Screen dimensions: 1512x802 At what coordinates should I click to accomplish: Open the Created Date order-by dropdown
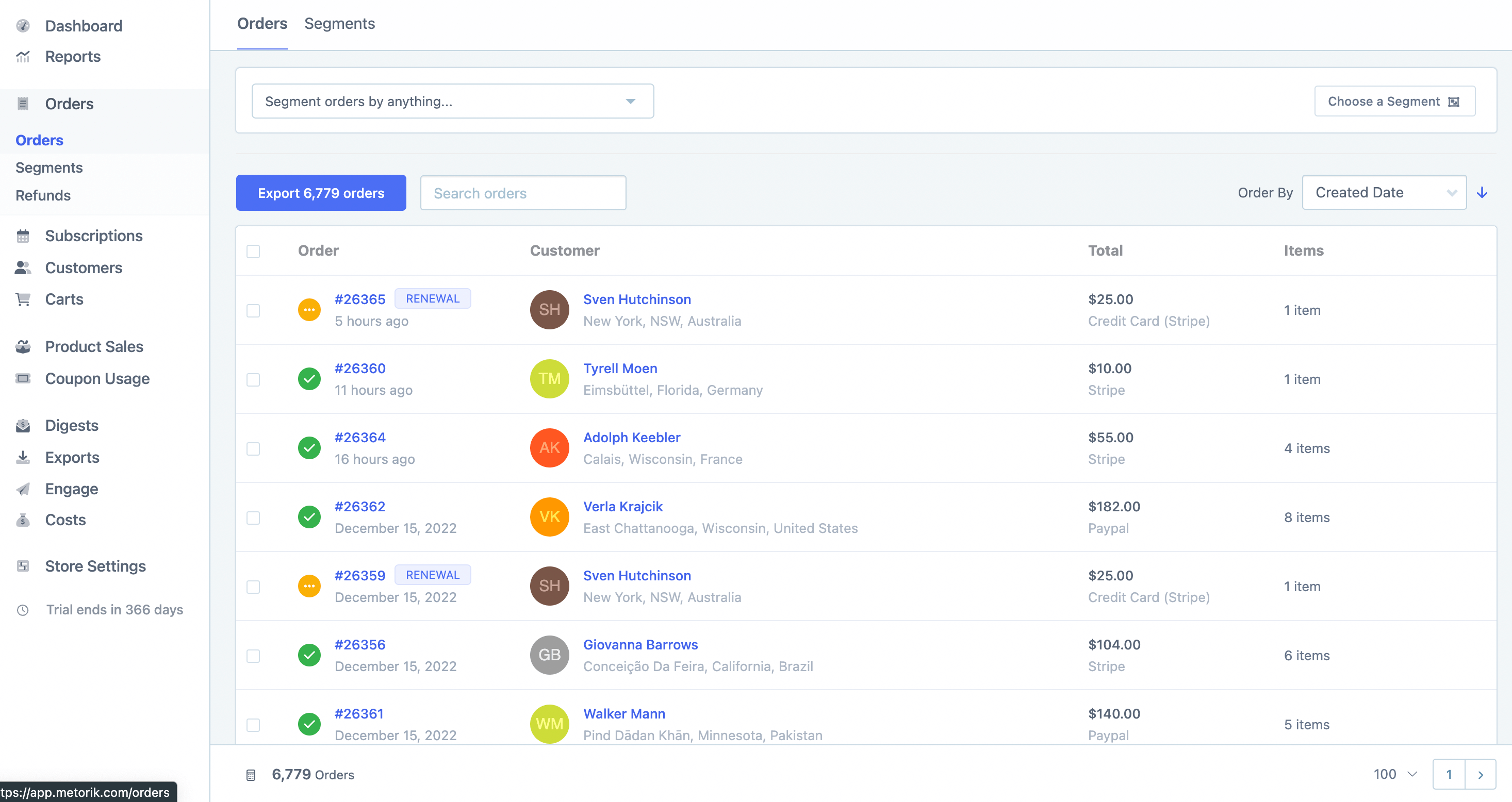tap(1384, 192)
